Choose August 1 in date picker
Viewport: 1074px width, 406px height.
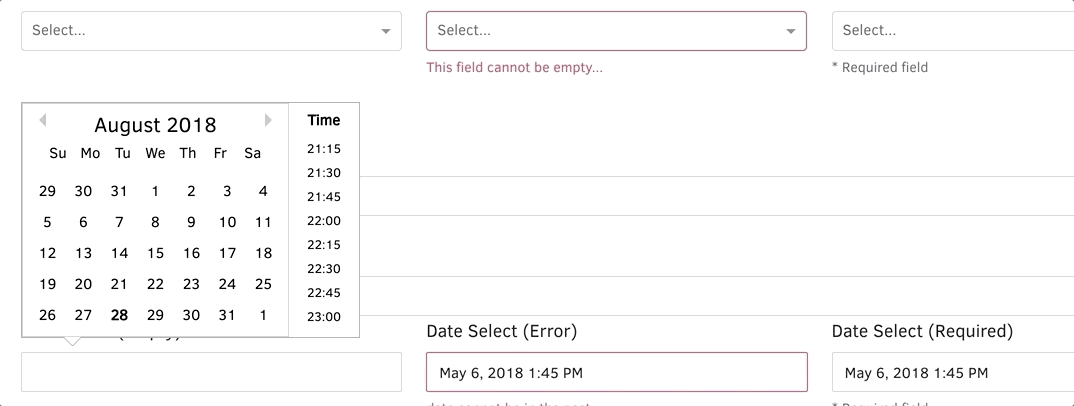(x=156, y=191)
